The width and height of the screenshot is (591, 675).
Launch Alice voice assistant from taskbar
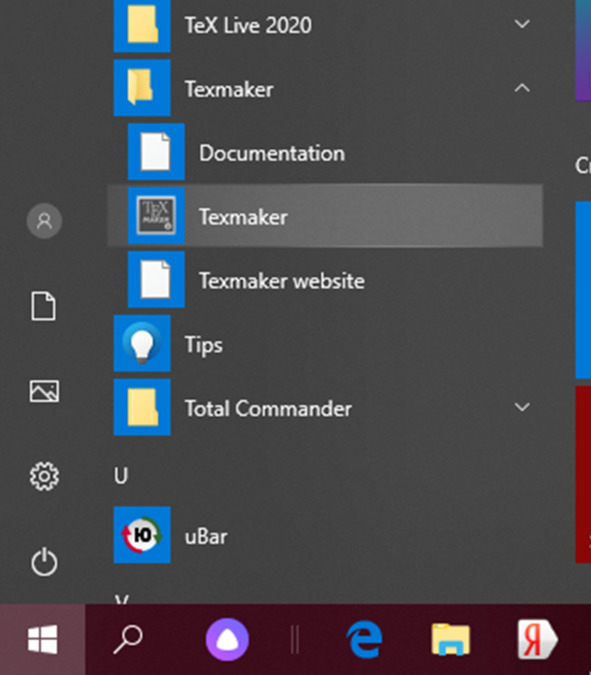227,639
